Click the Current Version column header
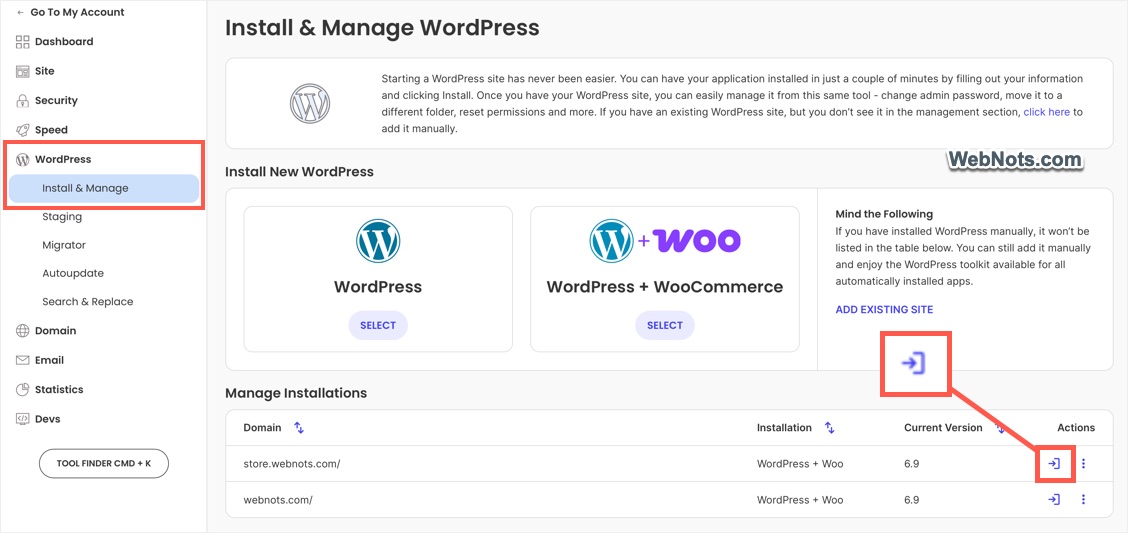The height and width of the screenshot is (533, 1128). pos(943,428)
